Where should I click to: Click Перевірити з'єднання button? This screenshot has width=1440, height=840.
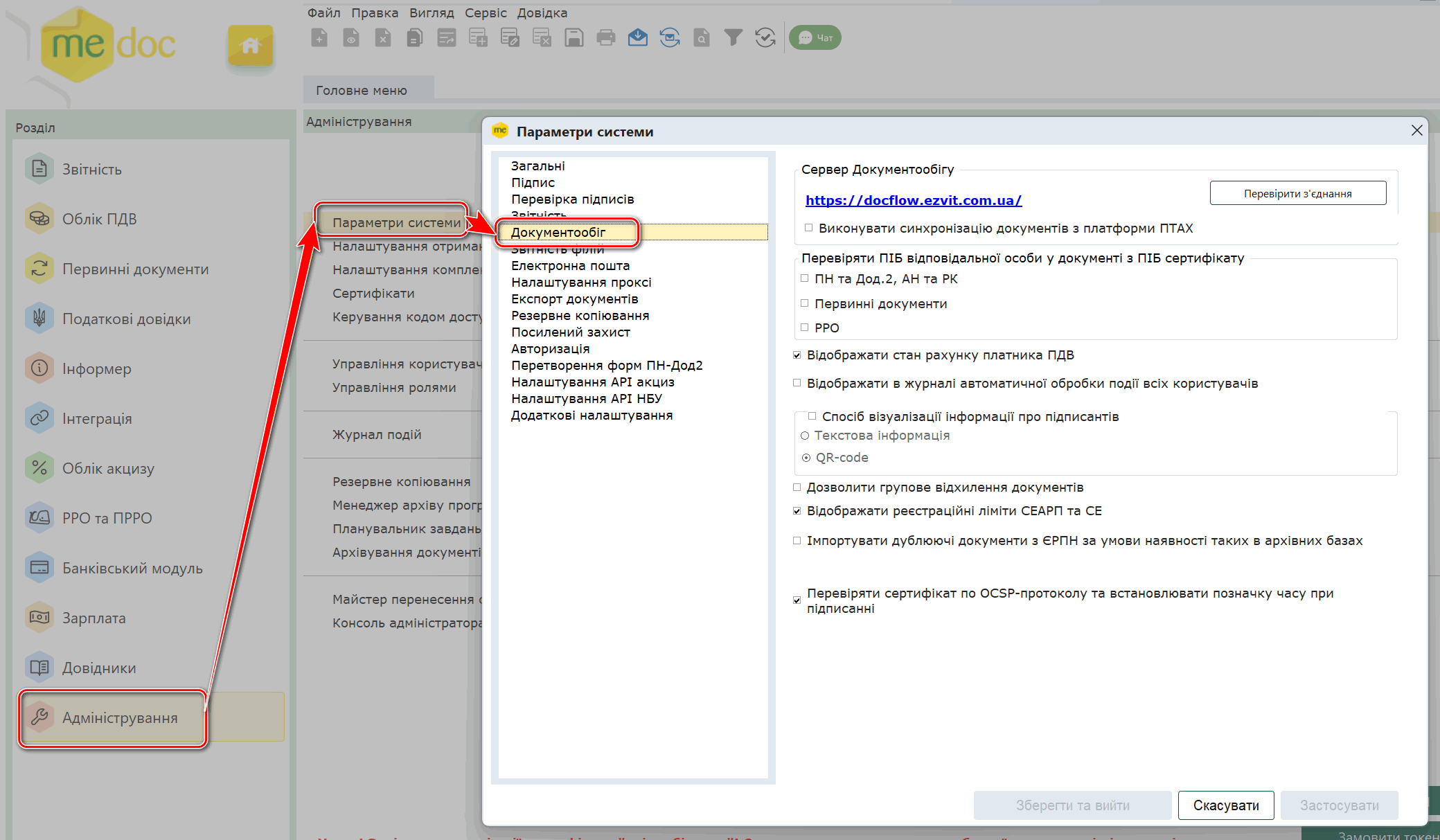(x=1297, y=193)
